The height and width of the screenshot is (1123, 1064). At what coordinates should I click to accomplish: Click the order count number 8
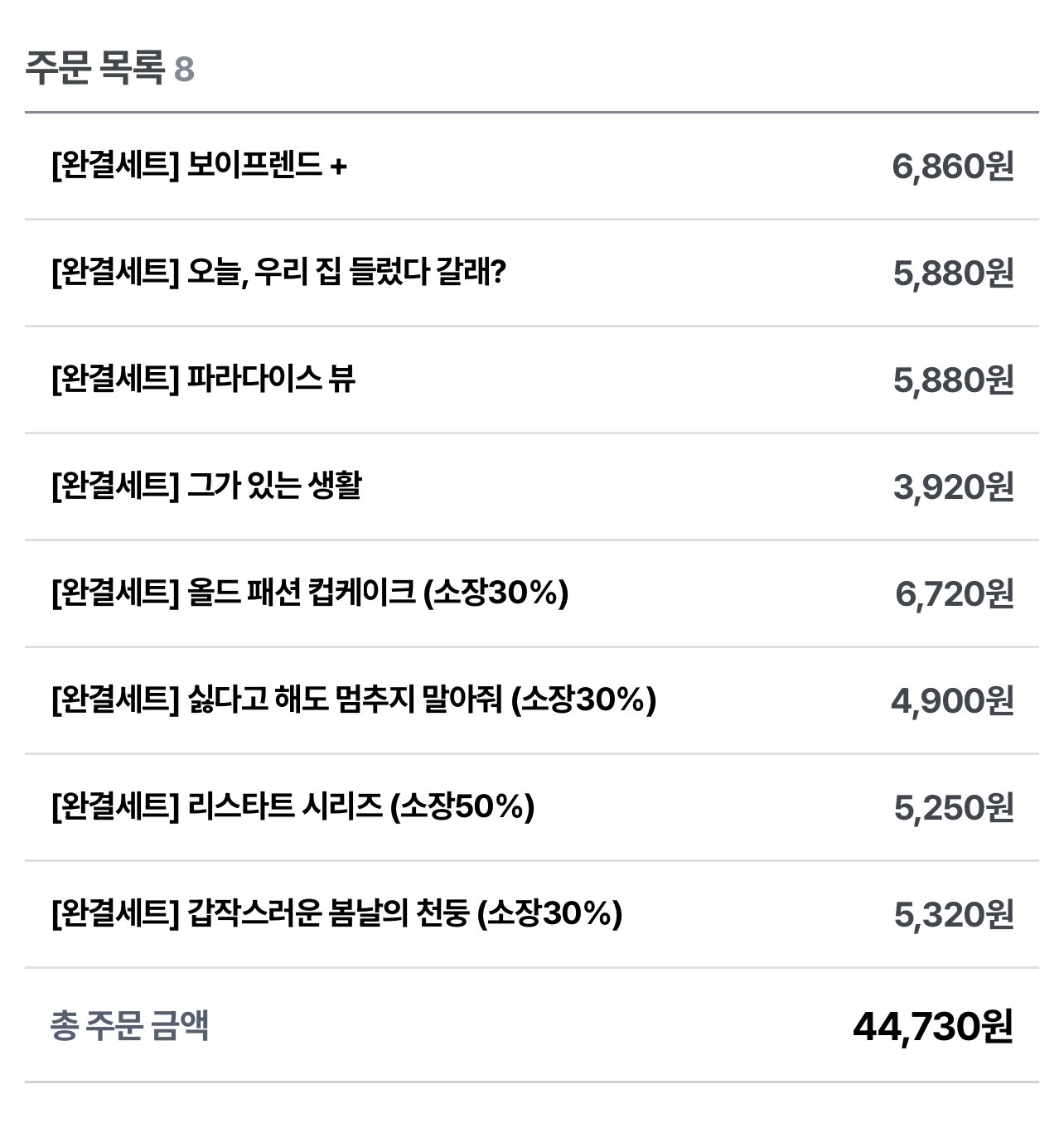click(184, 70)
